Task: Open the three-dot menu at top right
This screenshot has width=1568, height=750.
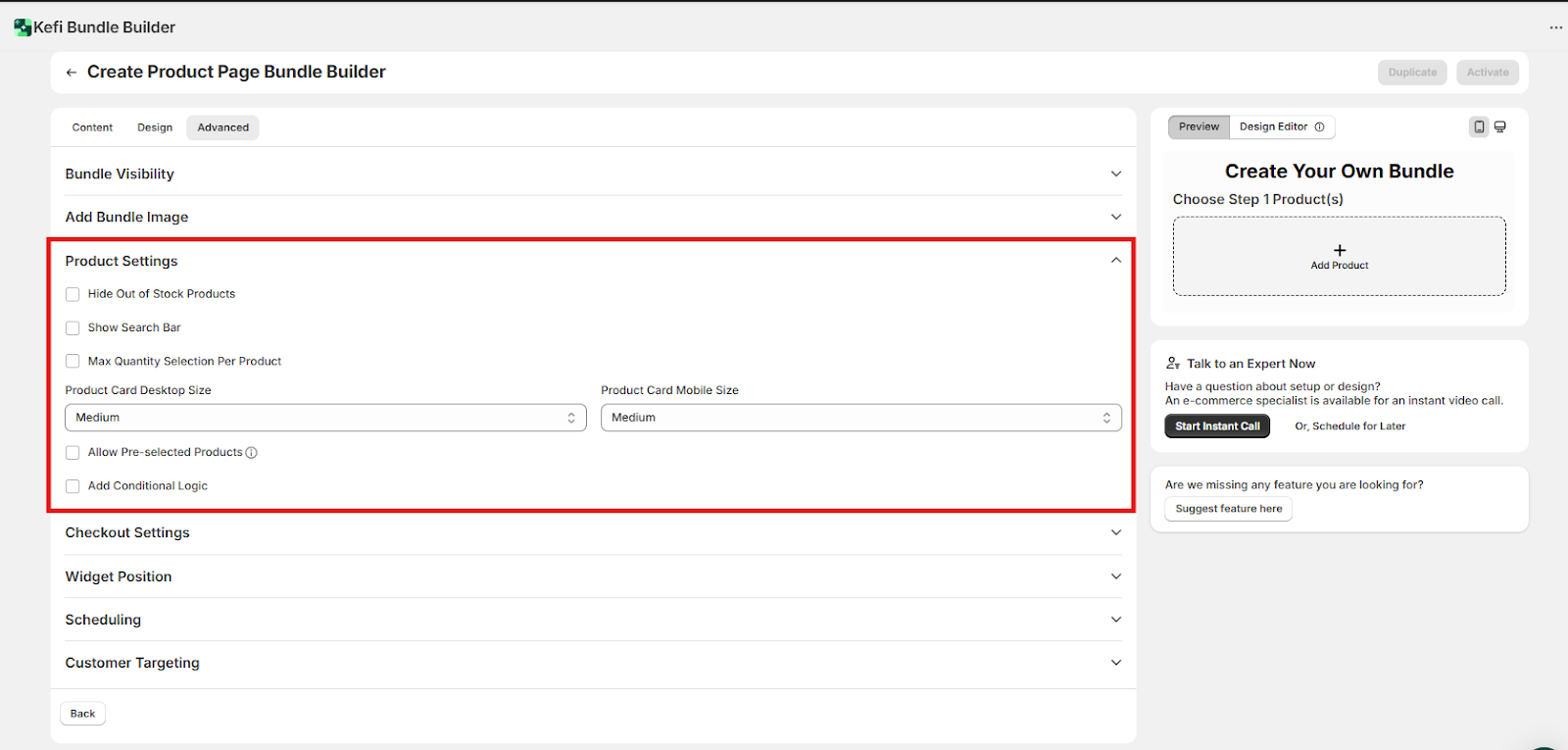Action: 1555,27
